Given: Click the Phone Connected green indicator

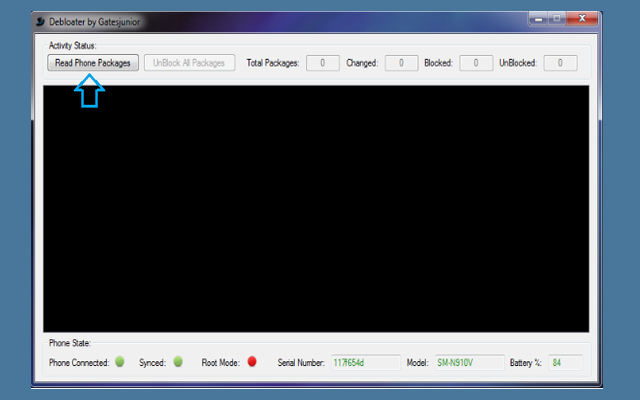Looking at the screenshot, I should point(120,362).
